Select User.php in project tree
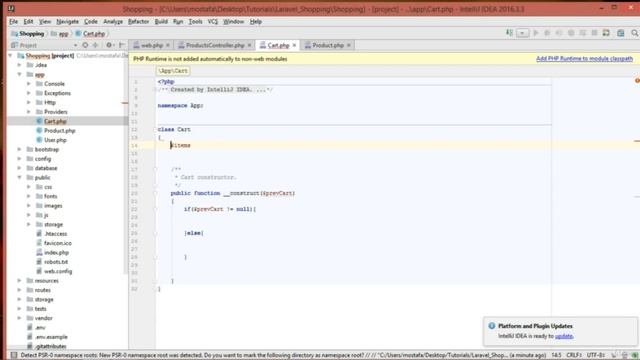 [x=55, y=140]
